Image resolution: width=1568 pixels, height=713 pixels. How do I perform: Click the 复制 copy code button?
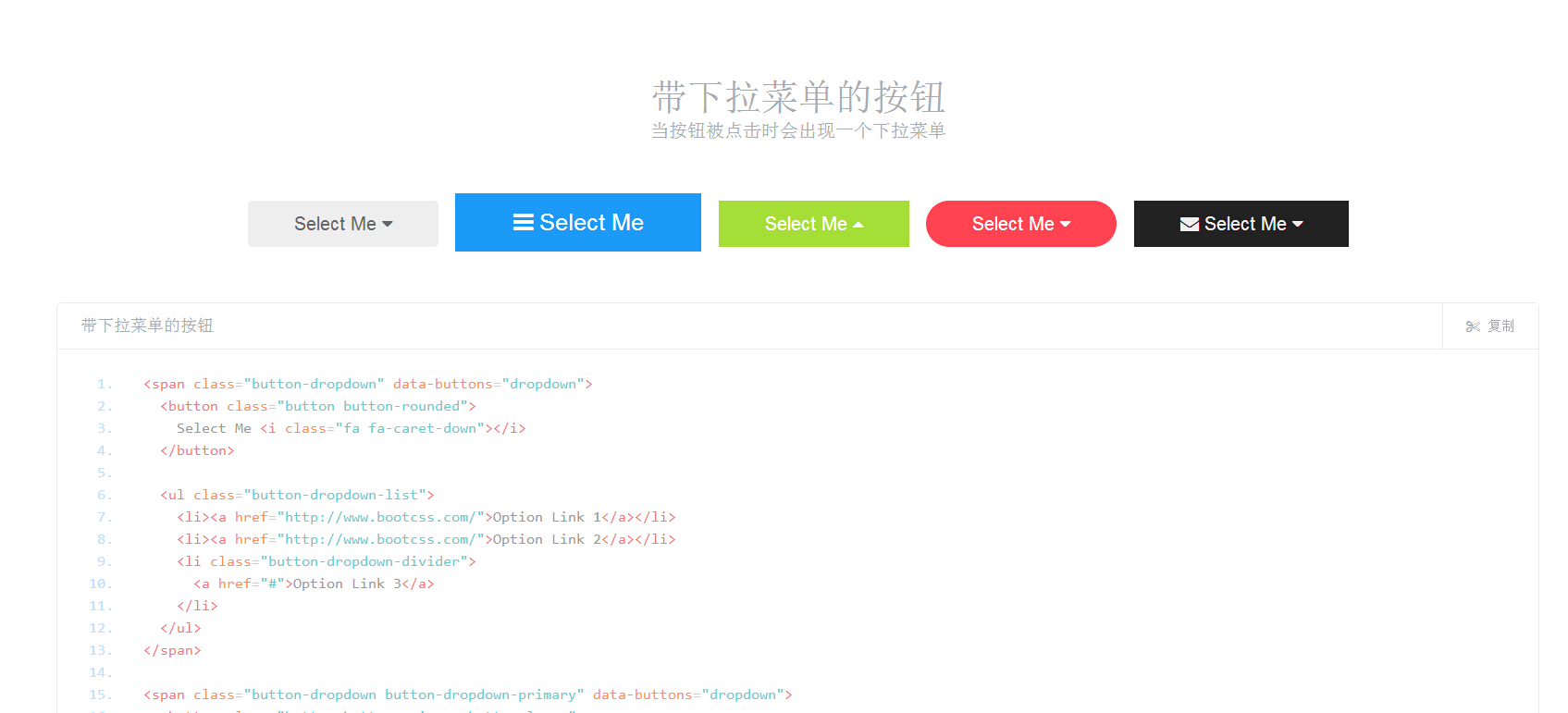pos(1490,326)
